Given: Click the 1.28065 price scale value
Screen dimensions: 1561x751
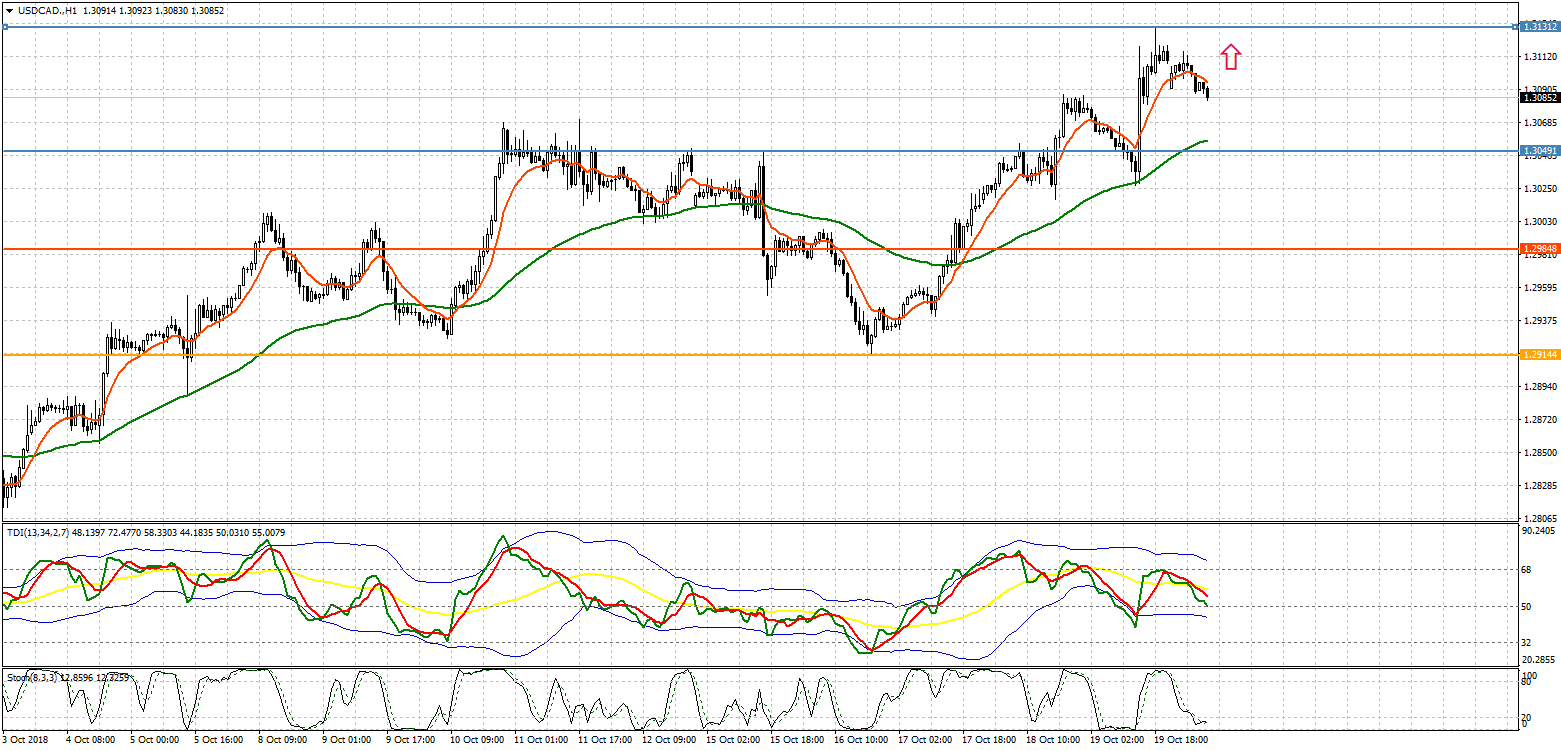Looking at the screenshot, I should pos(1539,519).
